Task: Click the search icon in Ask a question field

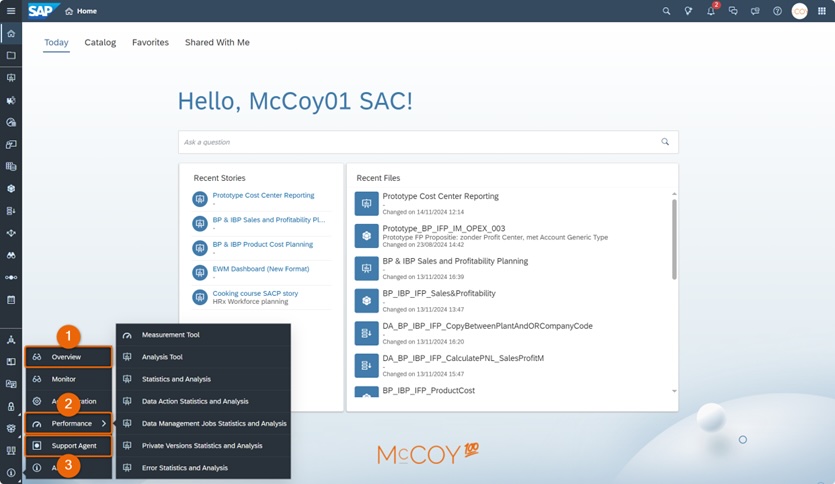Action: click(x=665, y=142)
